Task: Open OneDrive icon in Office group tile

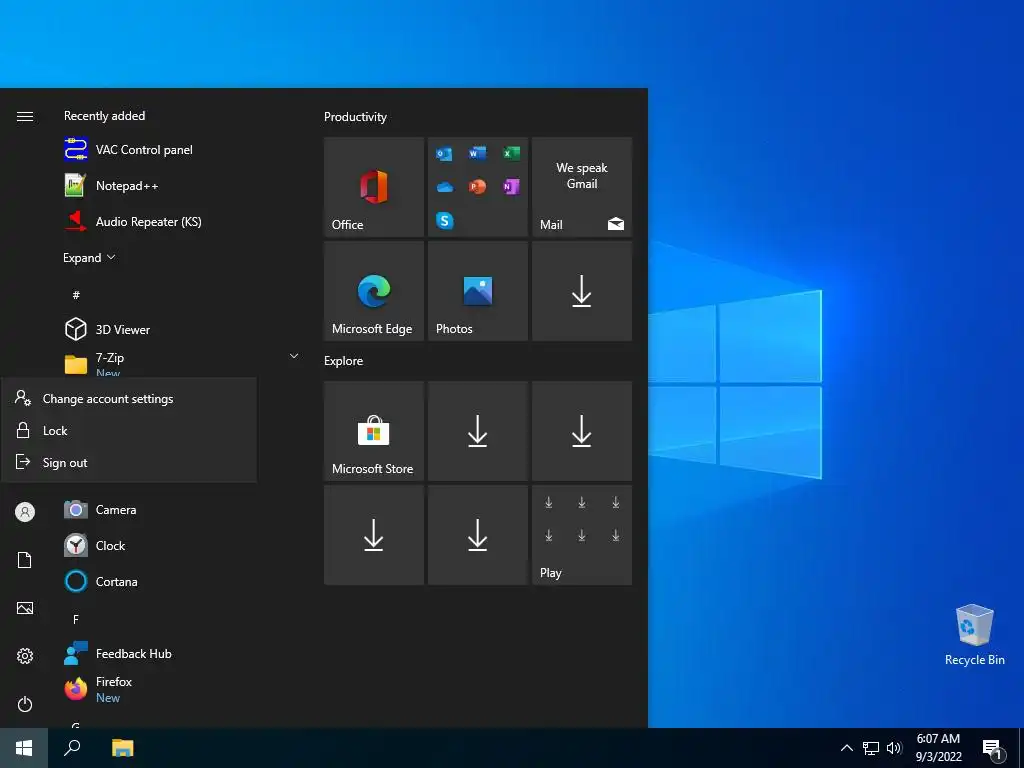Action: [445, 187]
